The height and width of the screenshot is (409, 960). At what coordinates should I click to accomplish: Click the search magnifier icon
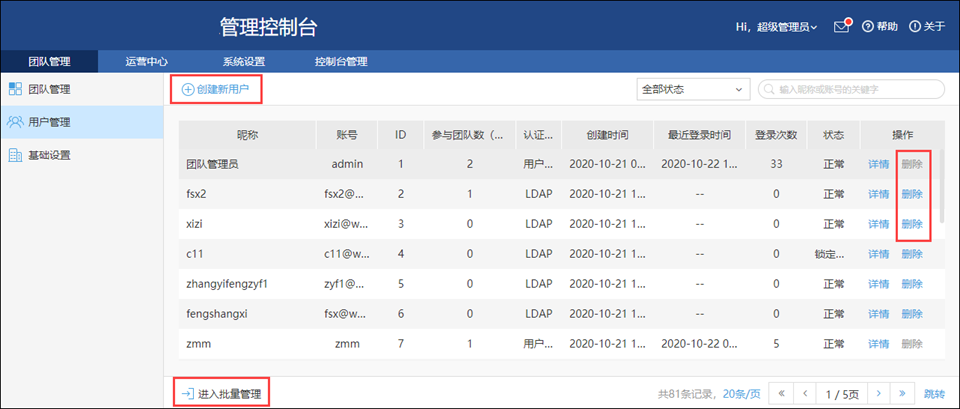click(769, 90)
